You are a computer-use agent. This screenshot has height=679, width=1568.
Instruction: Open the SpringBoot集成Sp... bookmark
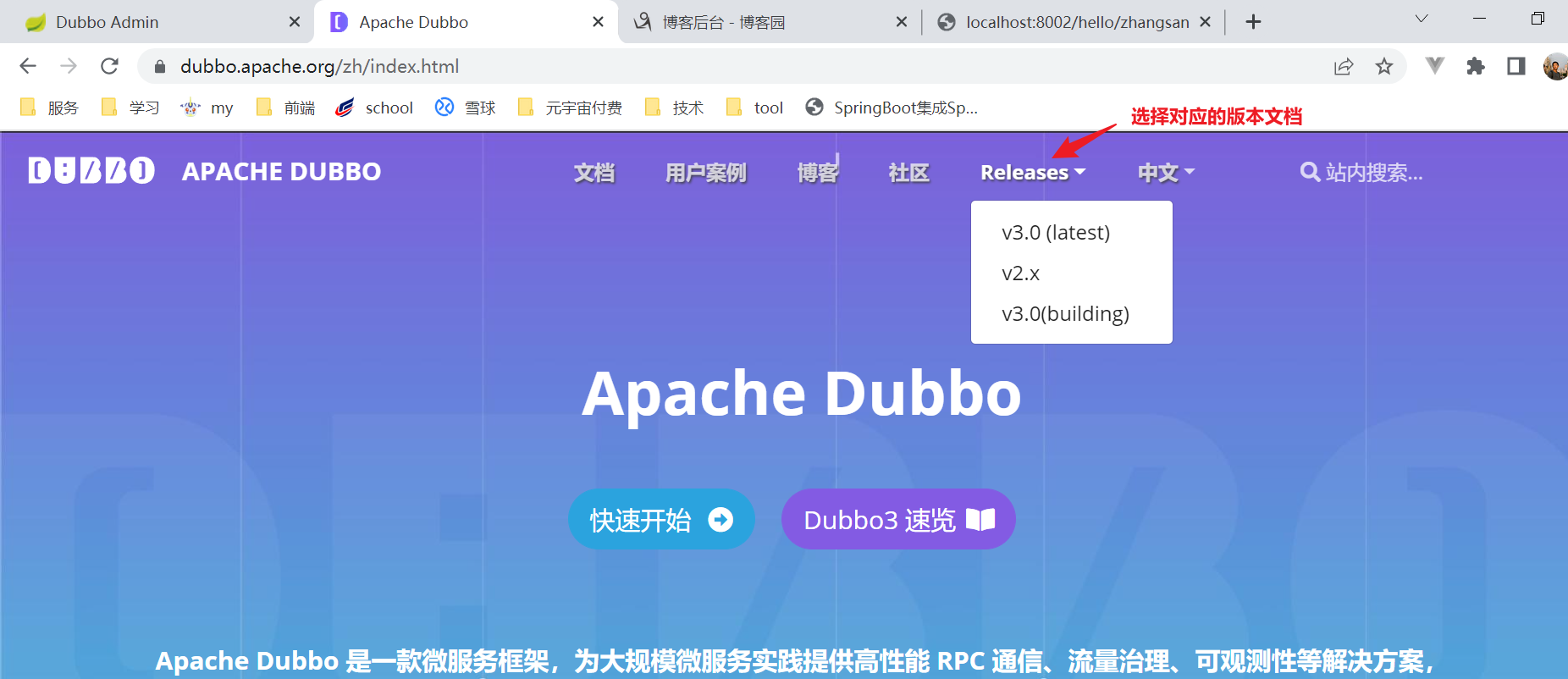892,108
